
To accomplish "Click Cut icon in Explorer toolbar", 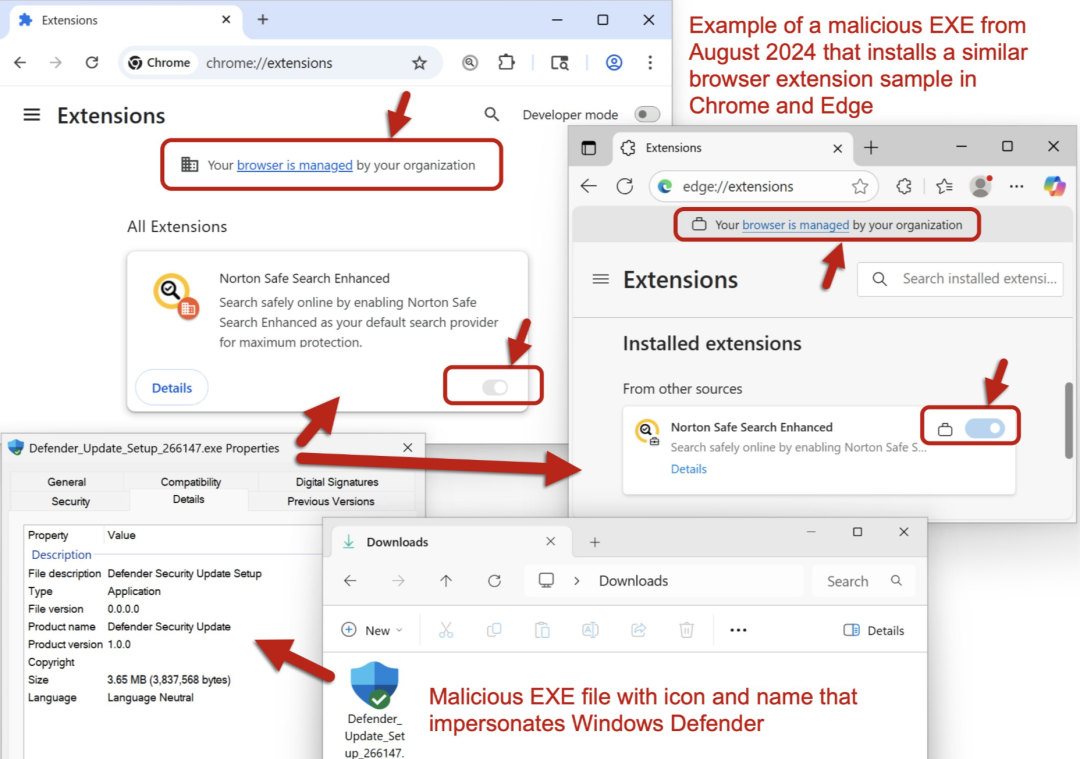I will pyautogui.click(x=446, y=630).
